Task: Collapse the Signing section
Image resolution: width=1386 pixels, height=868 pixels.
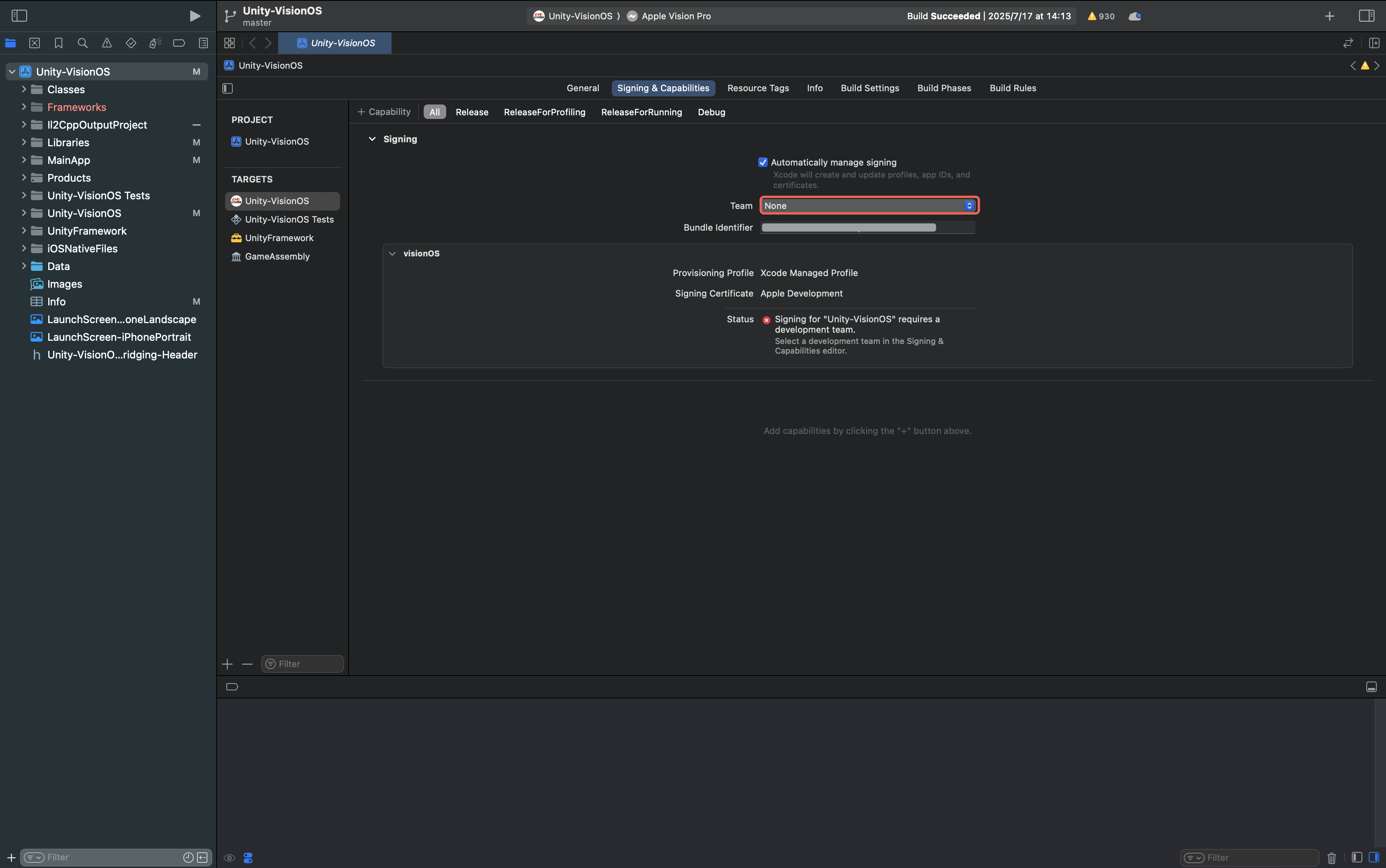Action: coord(372,139)
